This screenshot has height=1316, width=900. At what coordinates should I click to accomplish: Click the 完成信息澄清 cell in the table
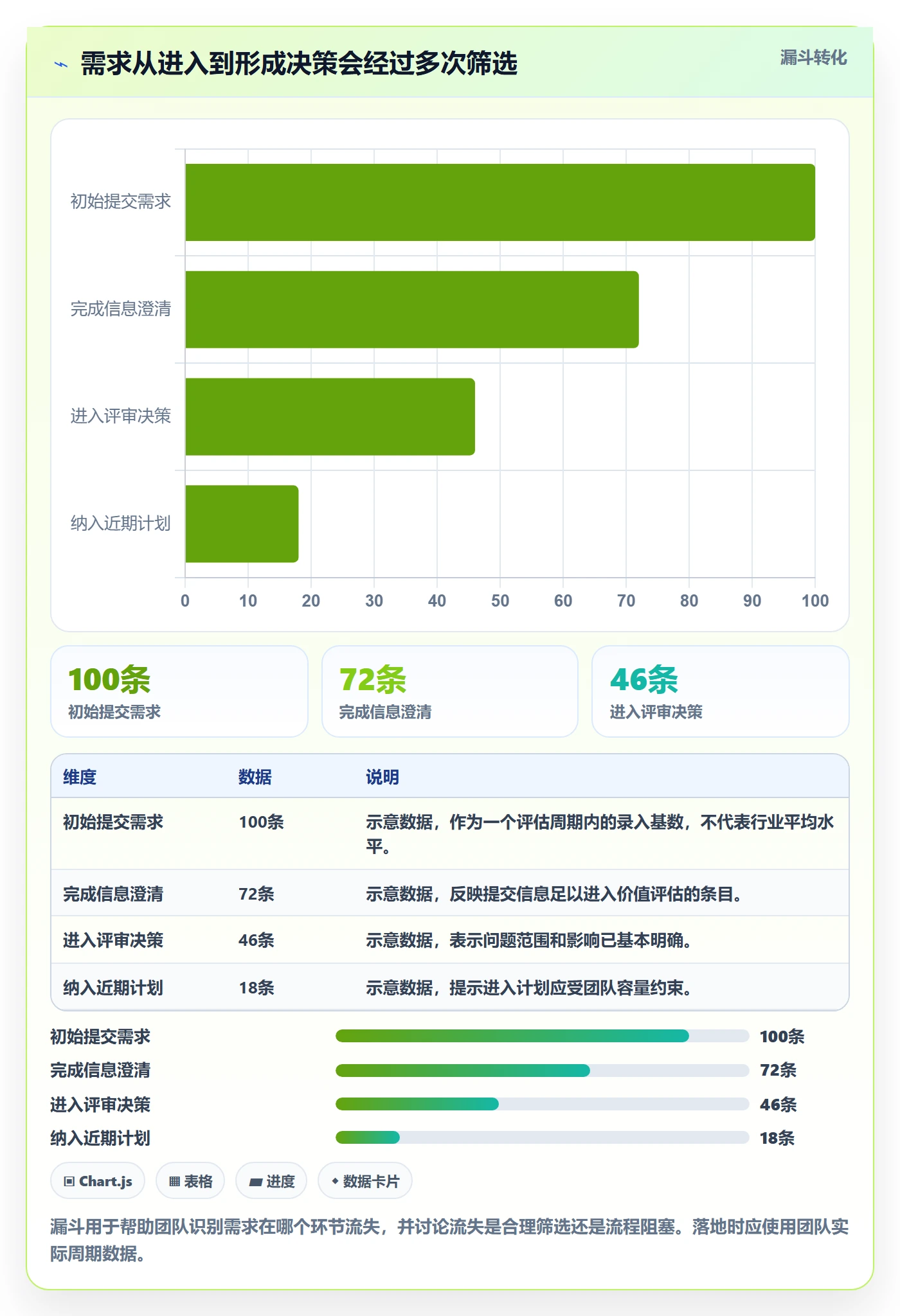tap(113, 894)
